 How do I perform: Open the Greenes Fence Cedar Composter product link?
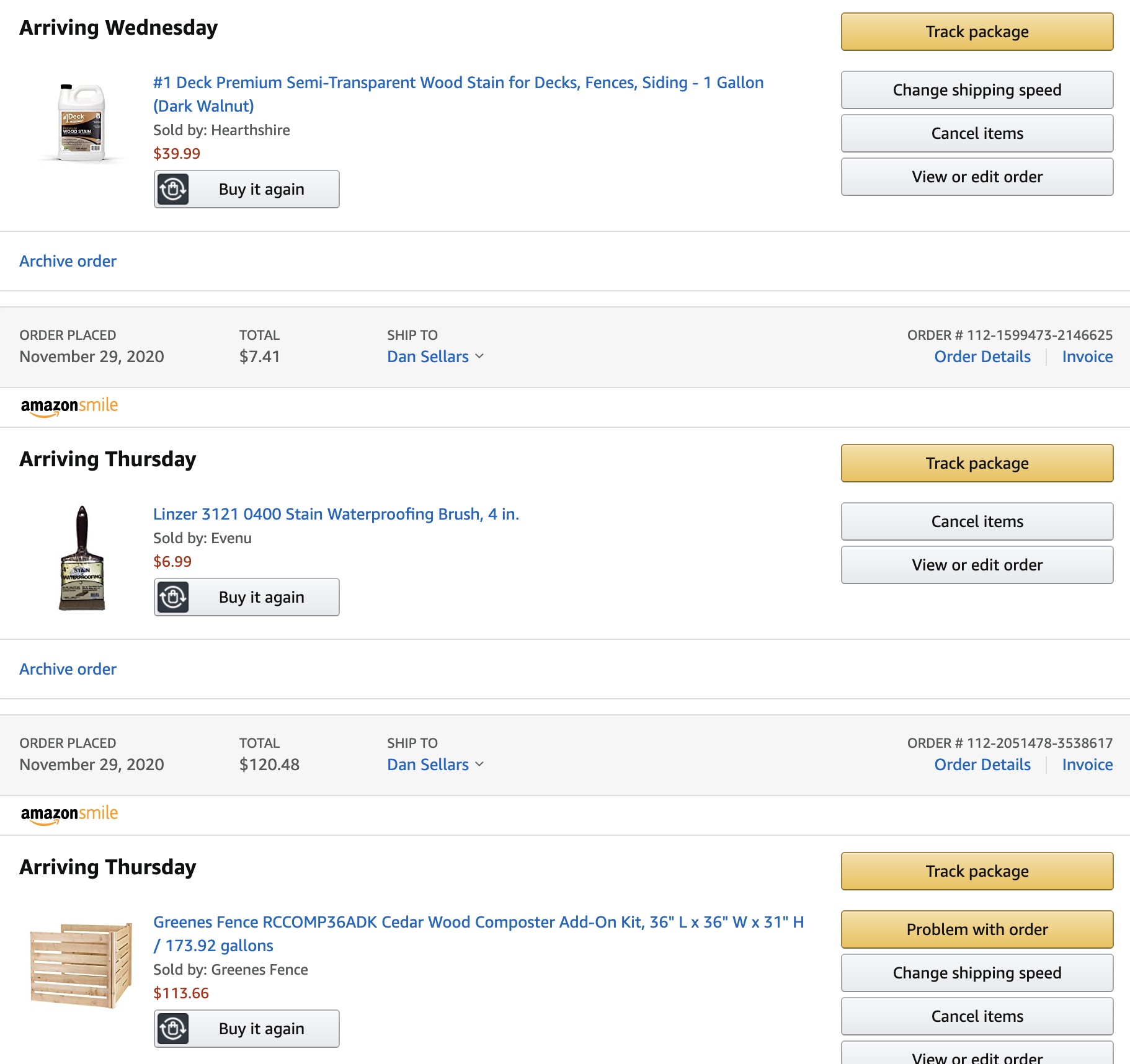[478, 934]
